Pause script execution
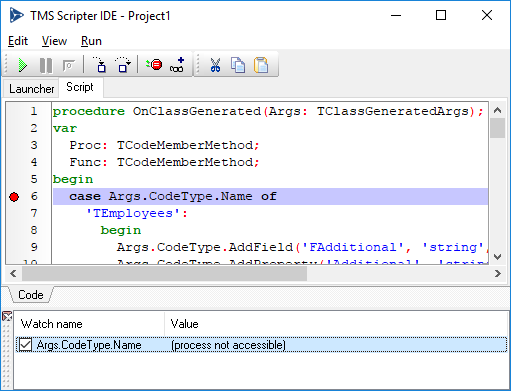511x391 pixels. click(x=46, y=65)
